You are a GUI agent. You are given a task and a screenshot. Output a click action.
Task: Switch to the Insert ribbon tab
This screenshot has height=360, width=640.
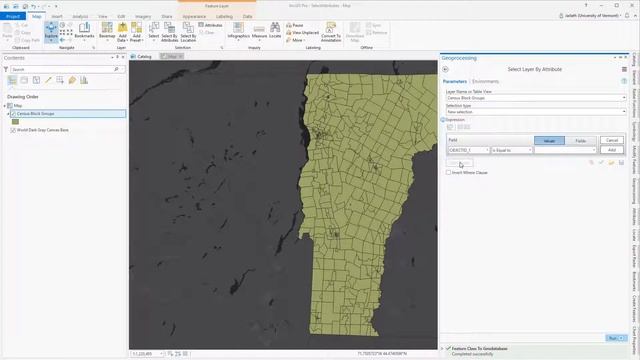[x=57, y=16]
